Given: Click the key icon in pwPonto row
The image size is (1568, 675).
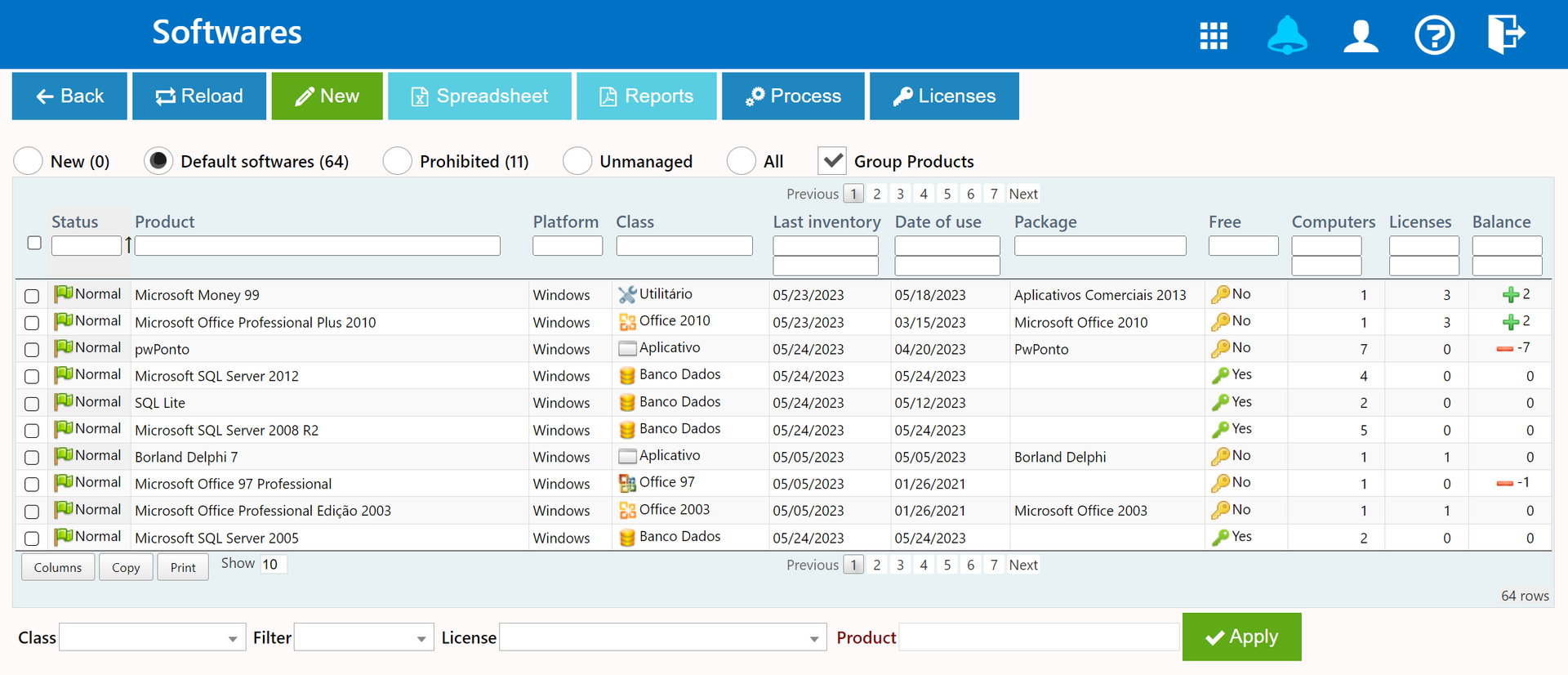Looking at the screenshot, I should tap(1220, 348).
